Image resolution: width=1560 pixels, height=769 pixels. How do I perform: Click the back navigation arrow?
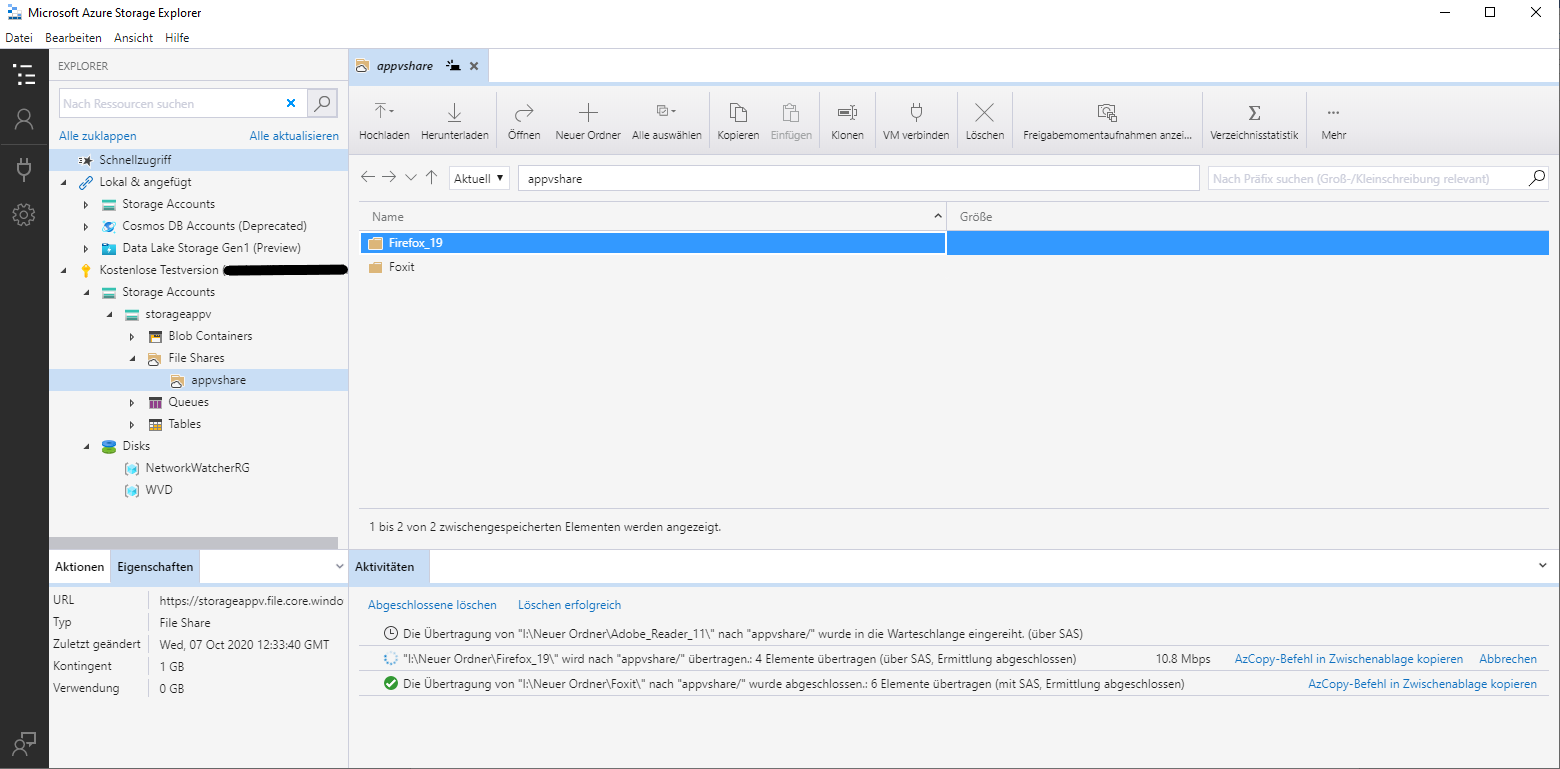(x=368, y=177)
